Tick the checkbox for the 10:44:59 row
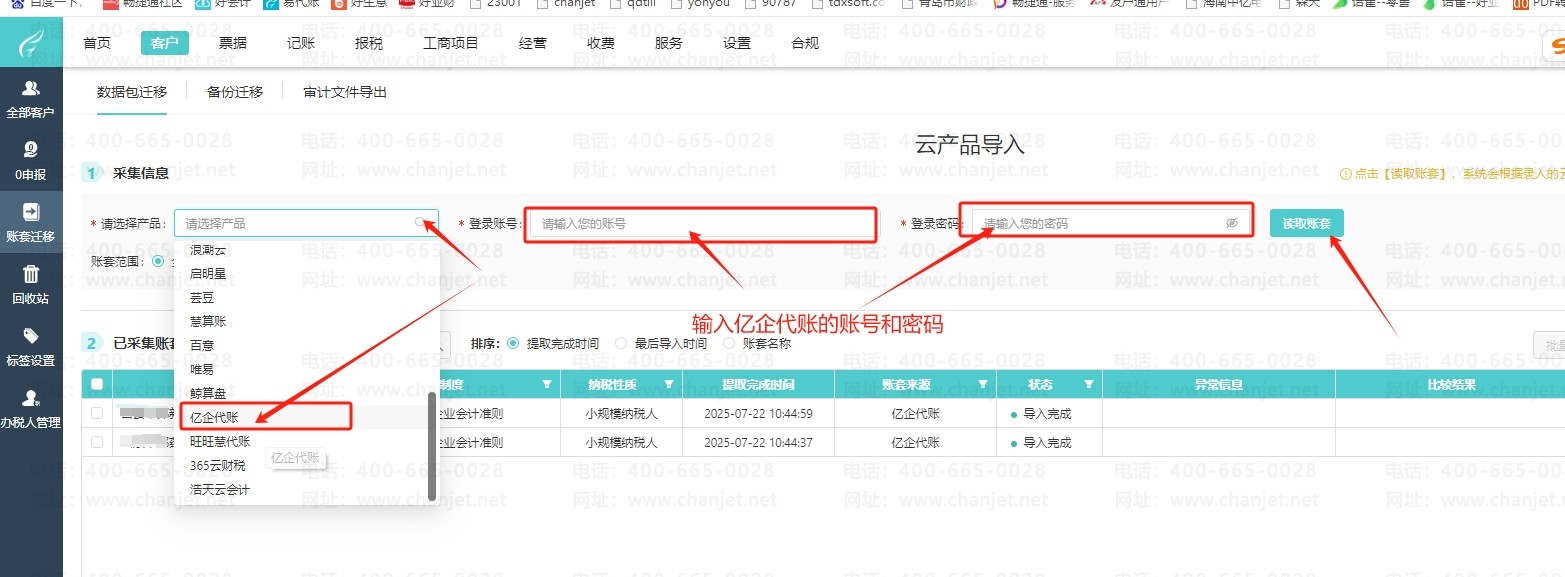The height and width of the screenshot is (577, 1565). click(x=97, y=413)
